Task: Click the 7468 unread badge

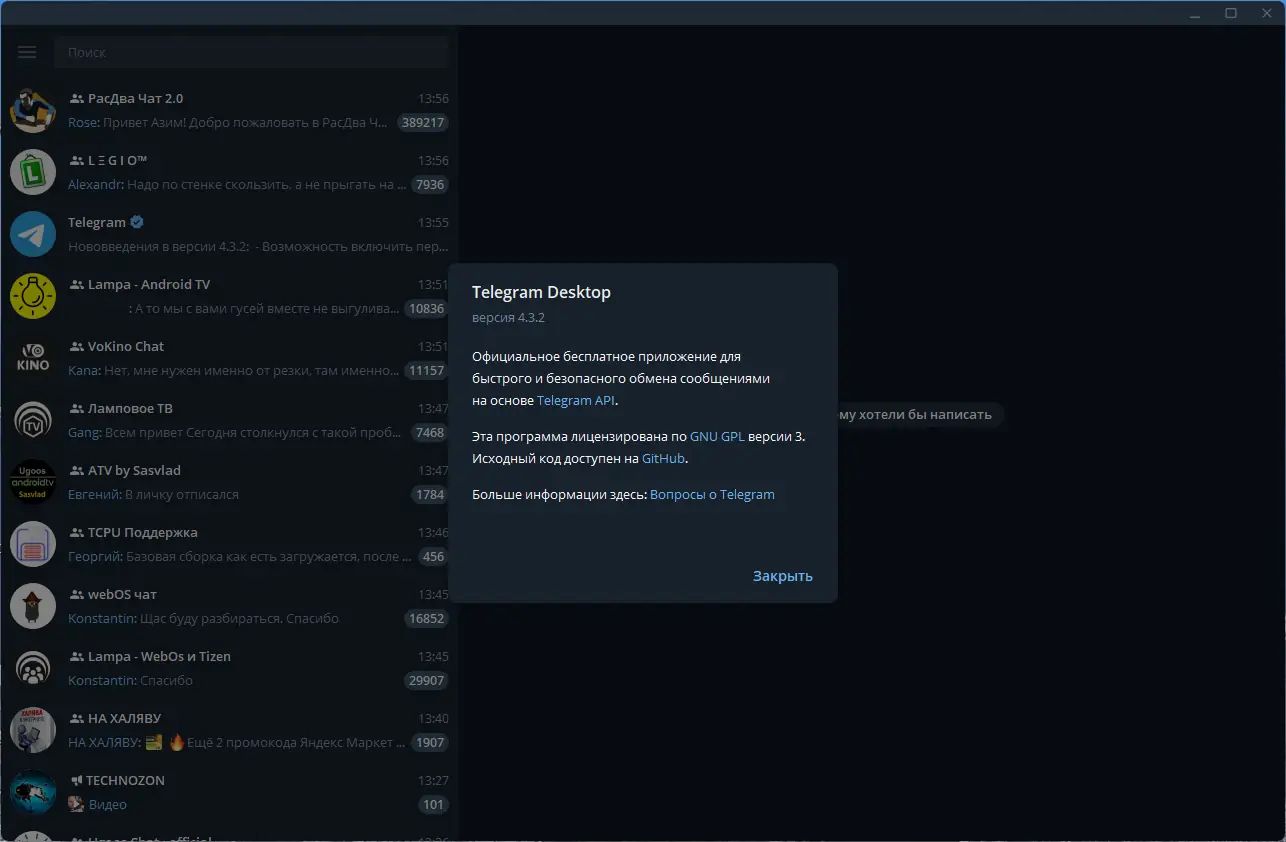Action: [430, 432]
